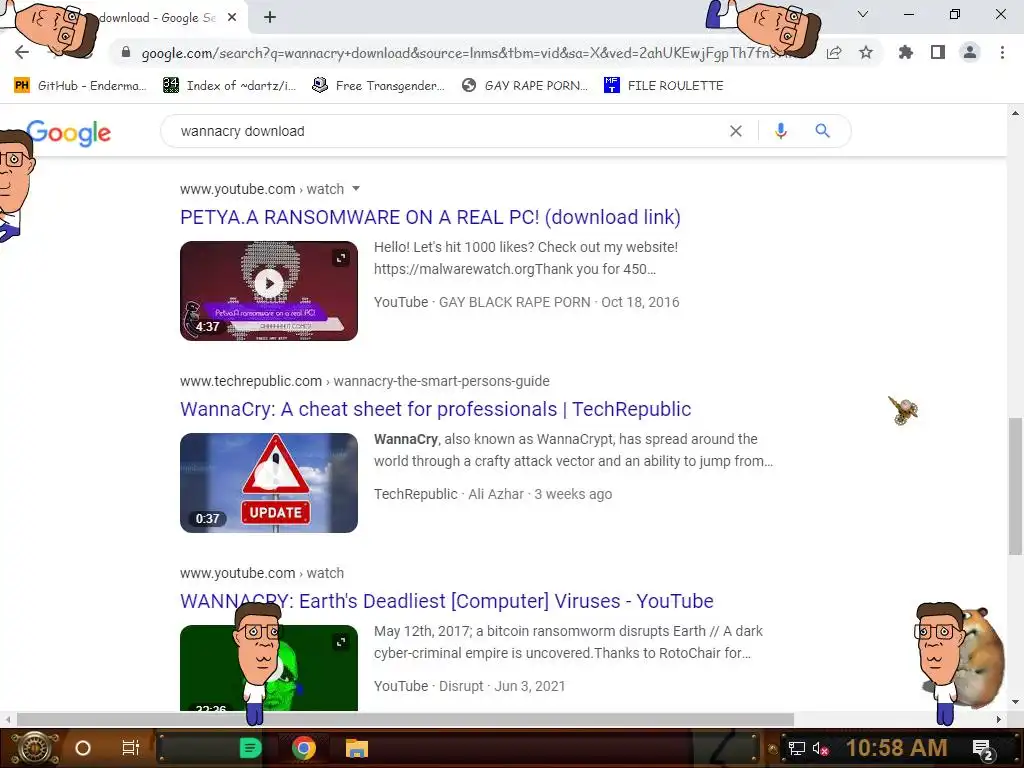Go back using the browser back arrow
Viewport: 1024px width, 768px height.
tap(22, 52)
